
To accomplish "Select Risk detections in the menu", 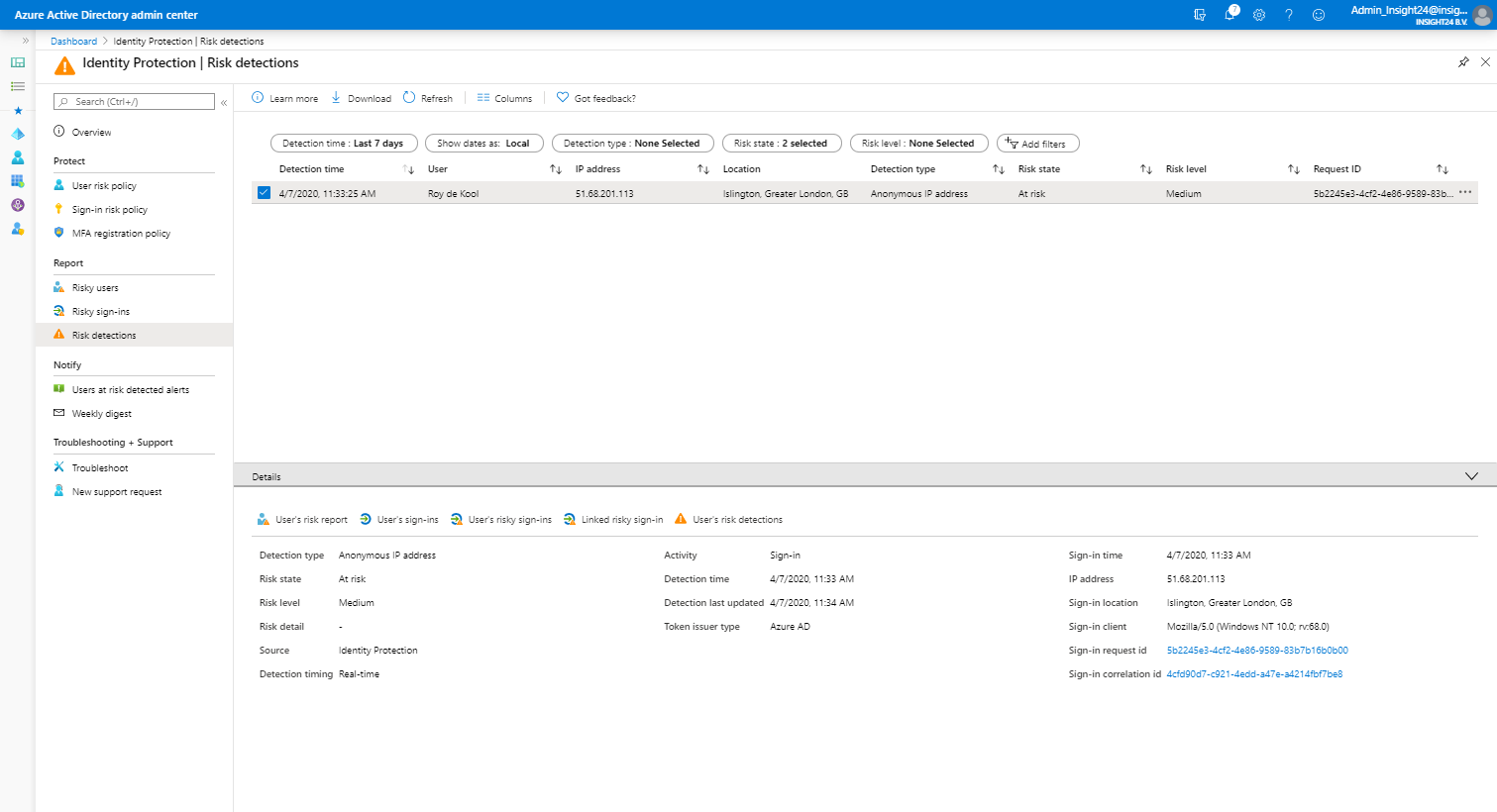I will pos(134,335).
